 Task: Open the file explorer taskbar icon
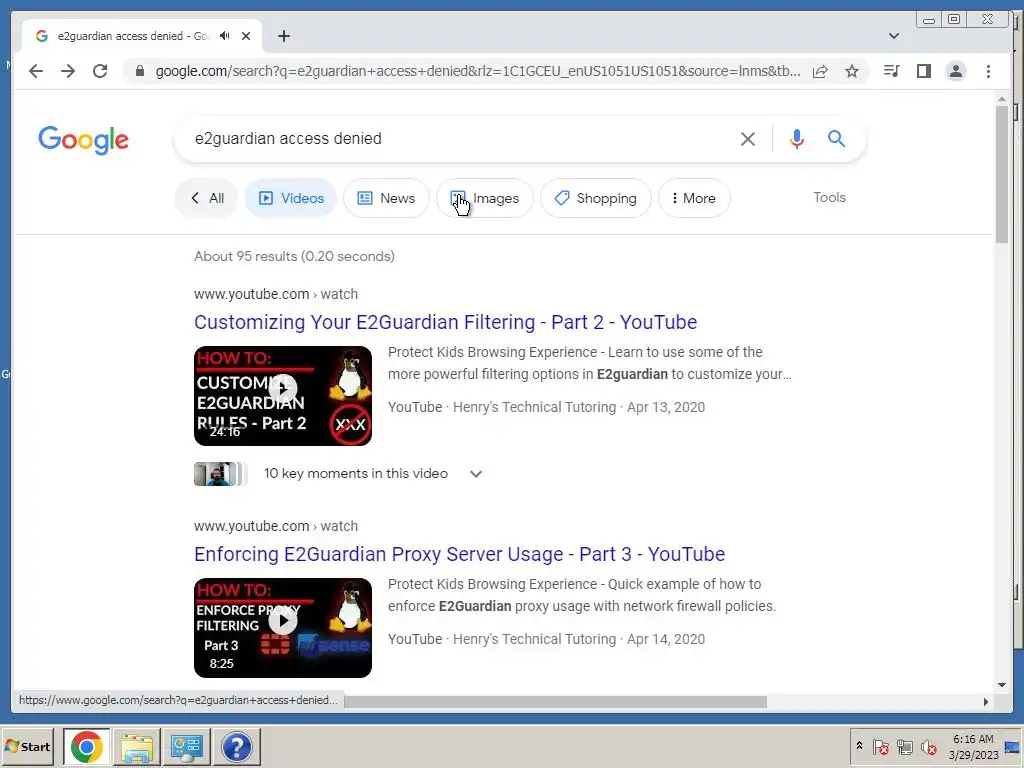(136, 746)
